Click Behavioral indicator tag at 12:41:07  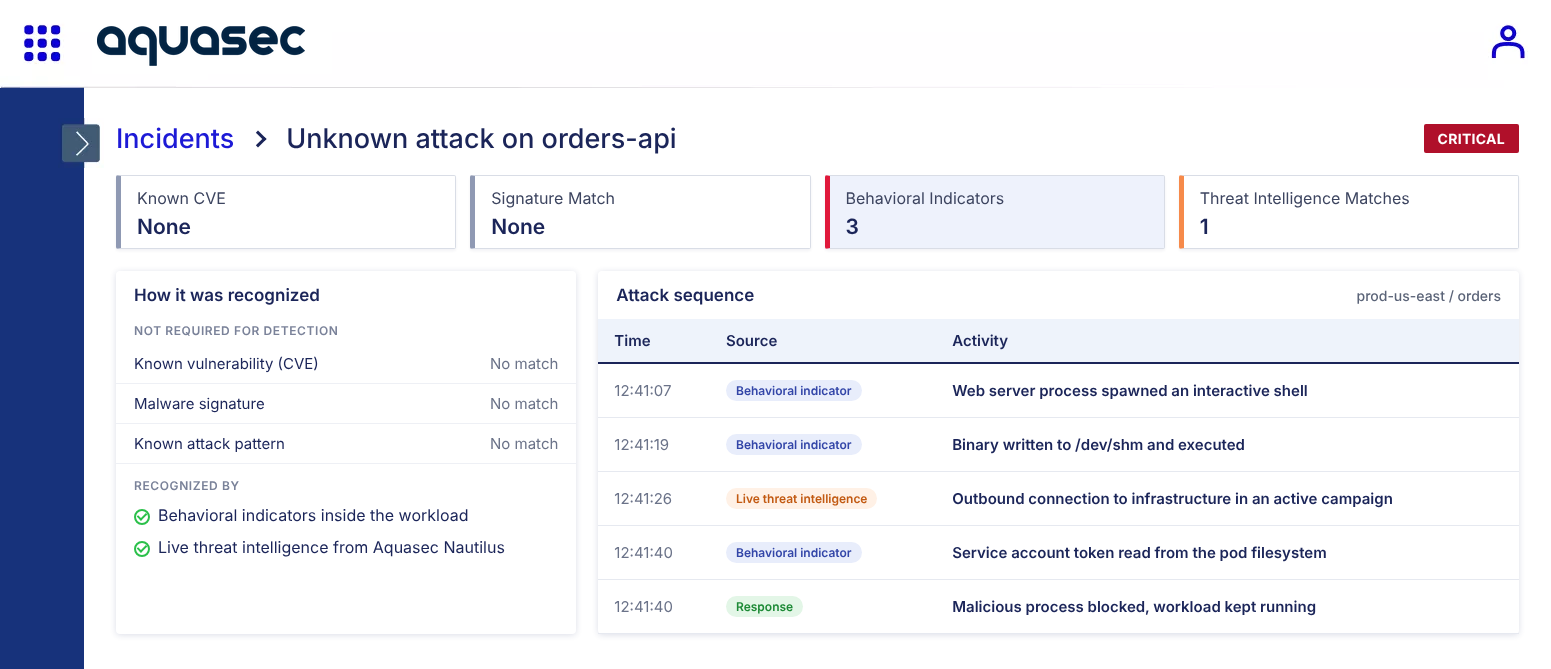(x=794, y=391)
